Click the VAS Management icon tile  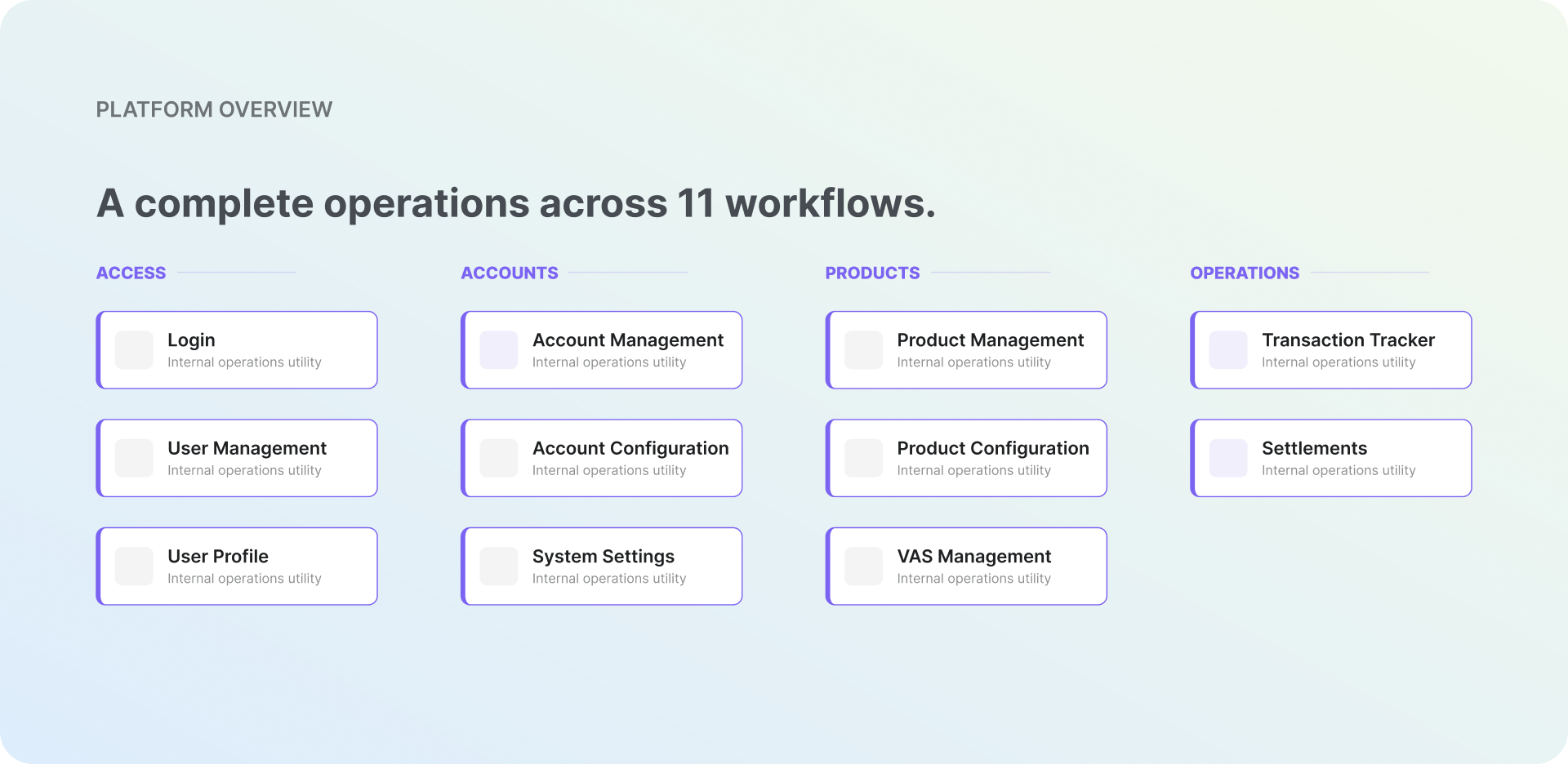click(x=863, y=566)
